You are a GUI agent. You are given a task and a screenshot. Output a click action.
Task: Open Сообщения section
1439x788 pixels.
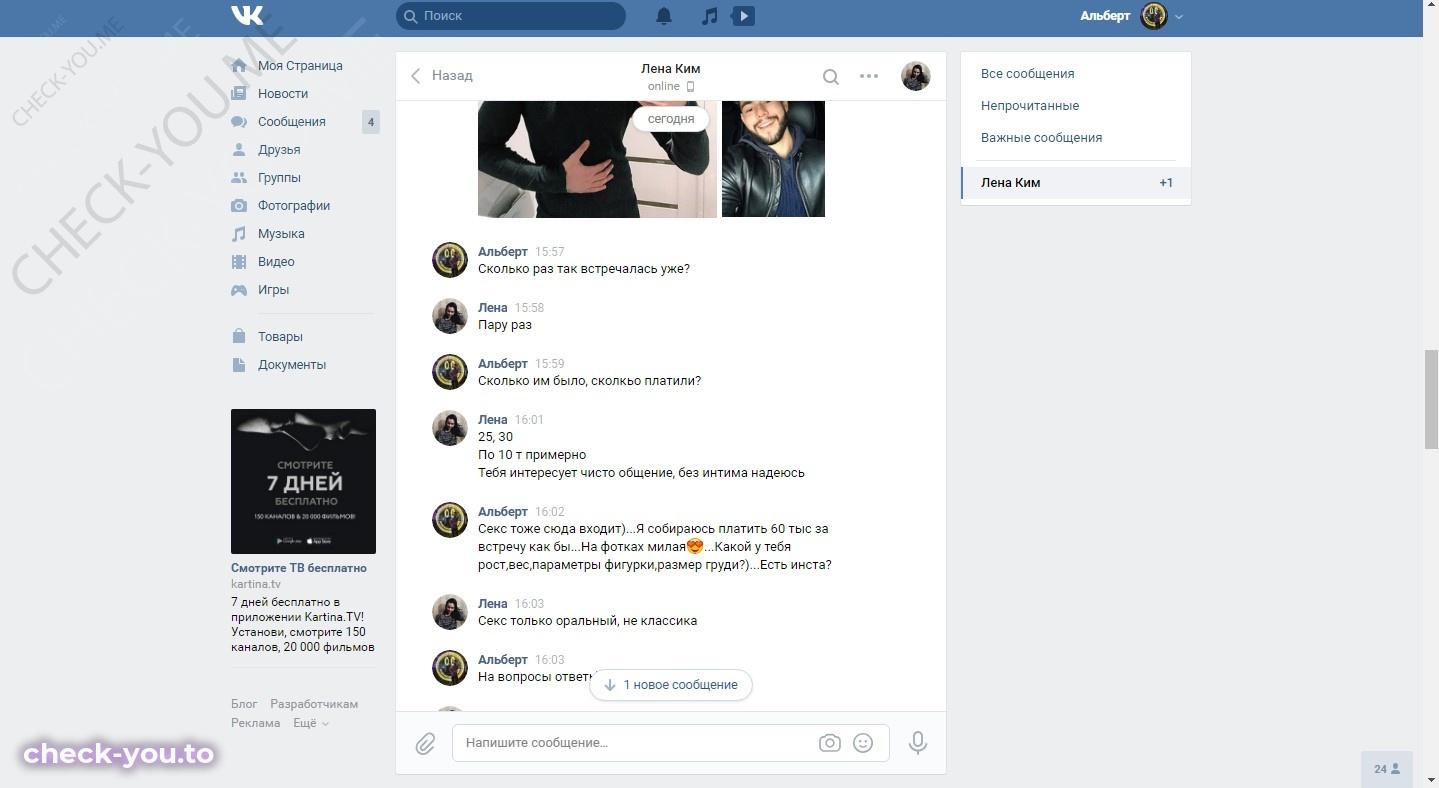[292, 122]
